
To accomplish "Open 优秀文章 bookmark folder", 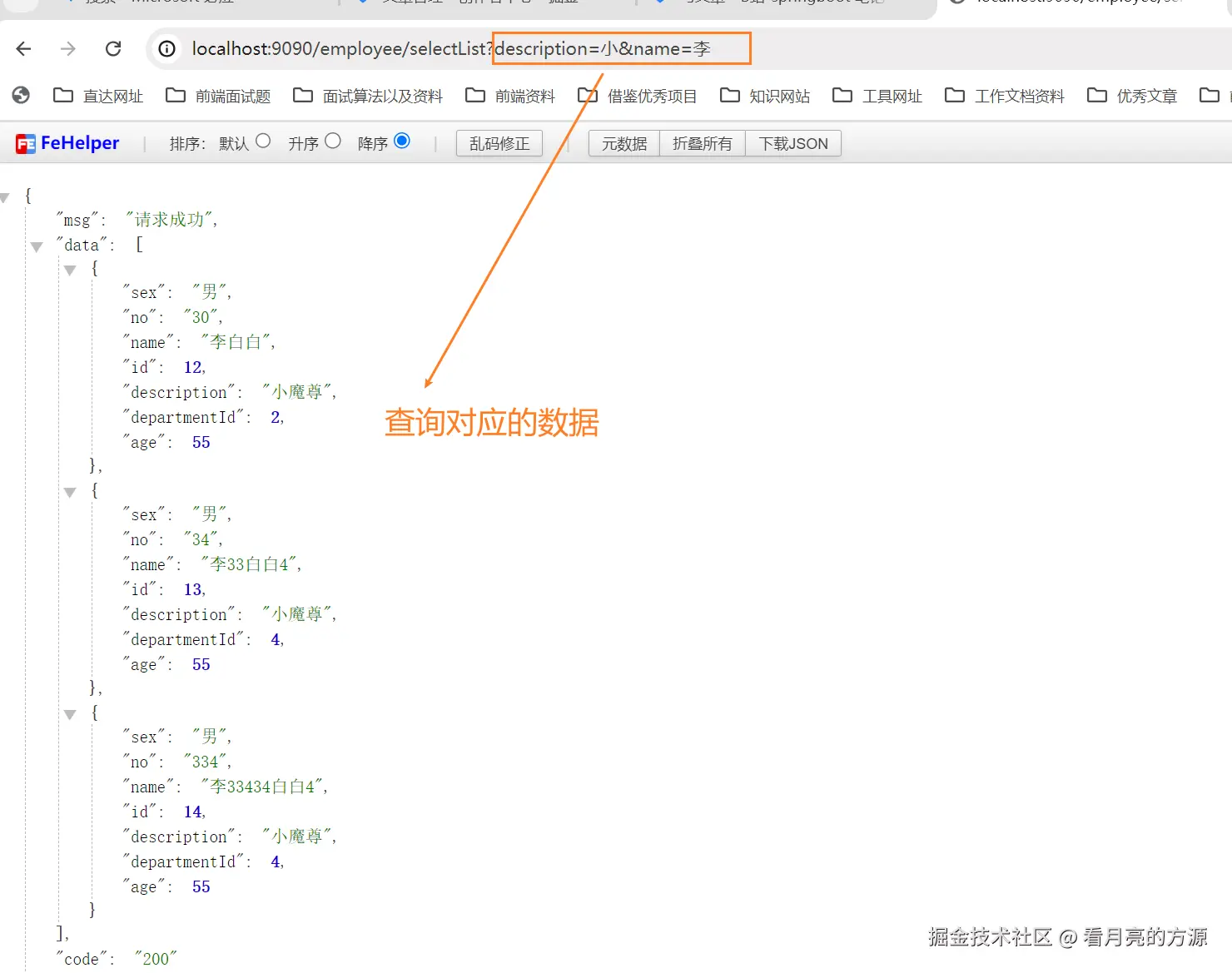I will point(1132,96).
